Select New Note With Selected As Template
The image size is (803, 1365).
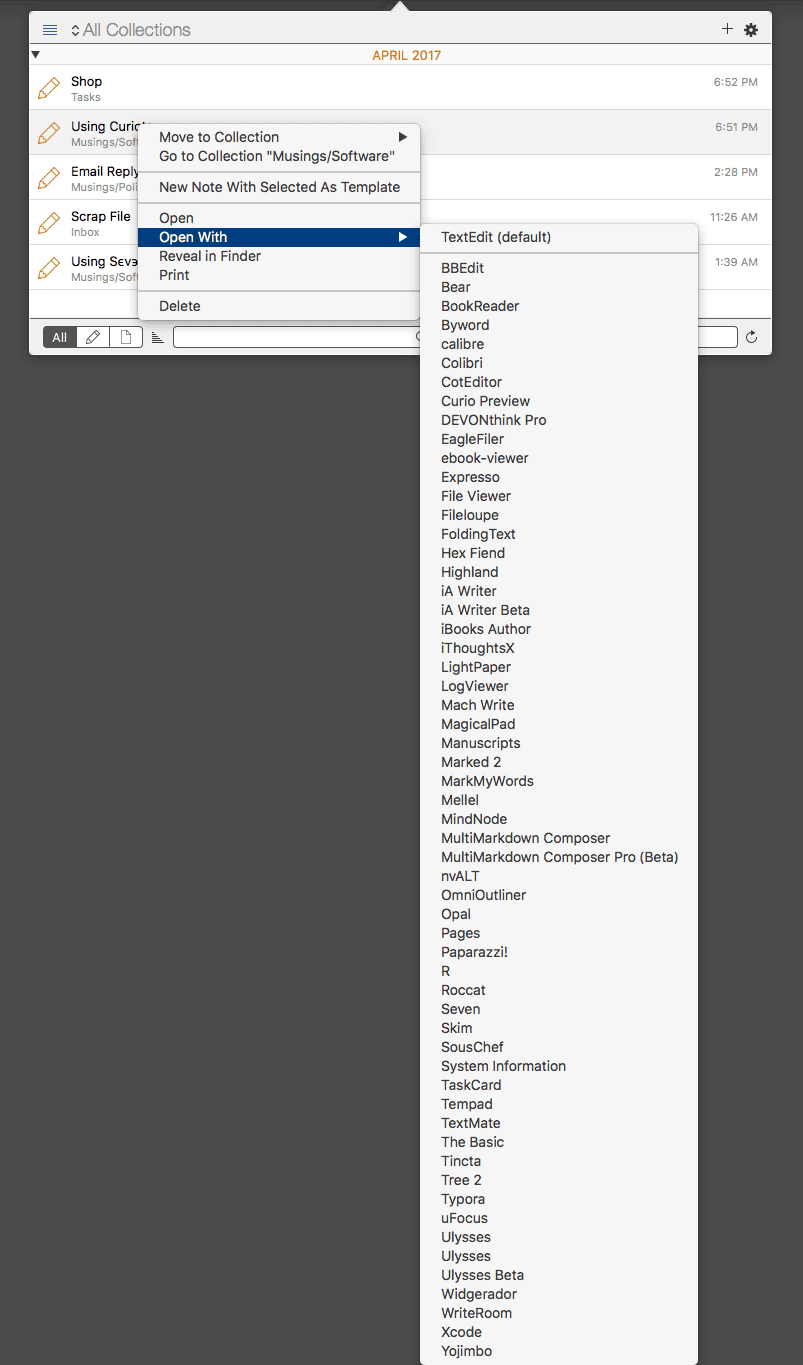(x=279, y=187)
